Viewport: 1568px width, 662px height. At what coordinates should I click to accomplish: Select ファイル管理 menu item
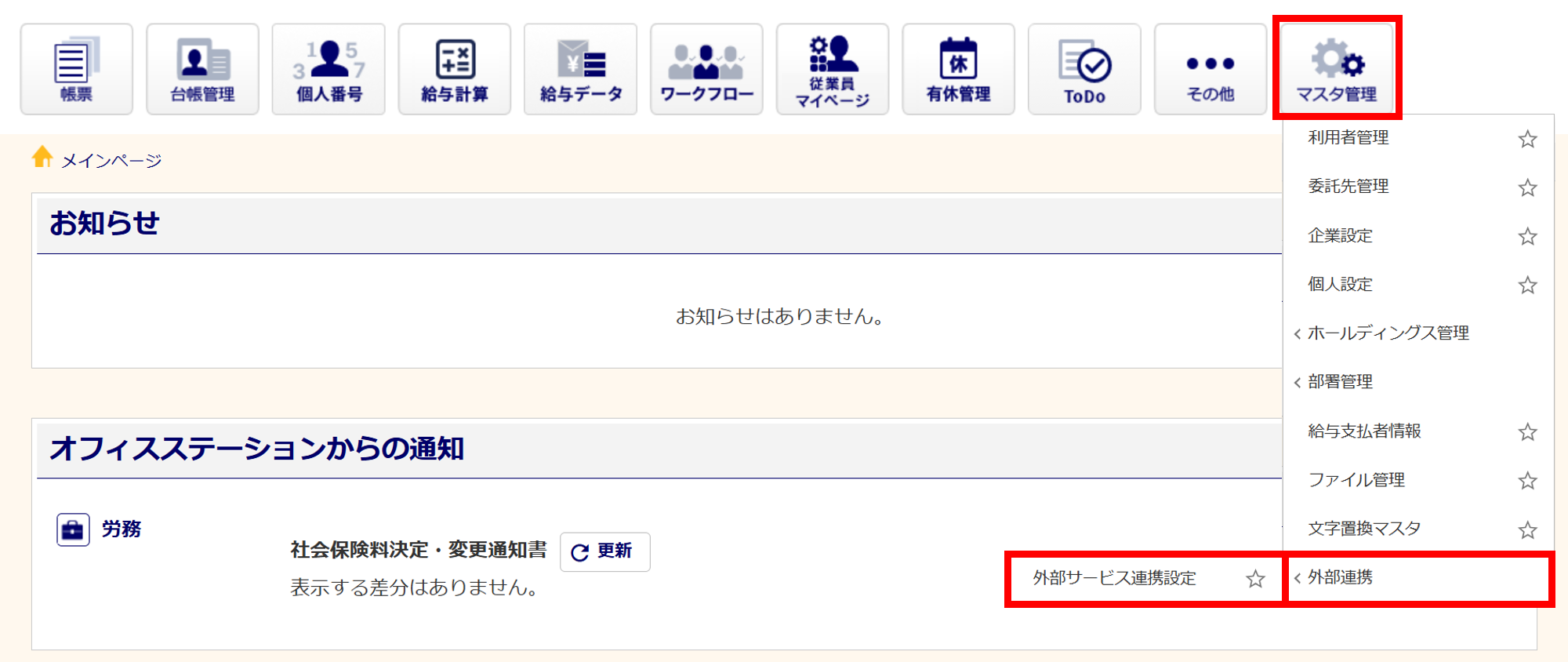pos(1356,479)
